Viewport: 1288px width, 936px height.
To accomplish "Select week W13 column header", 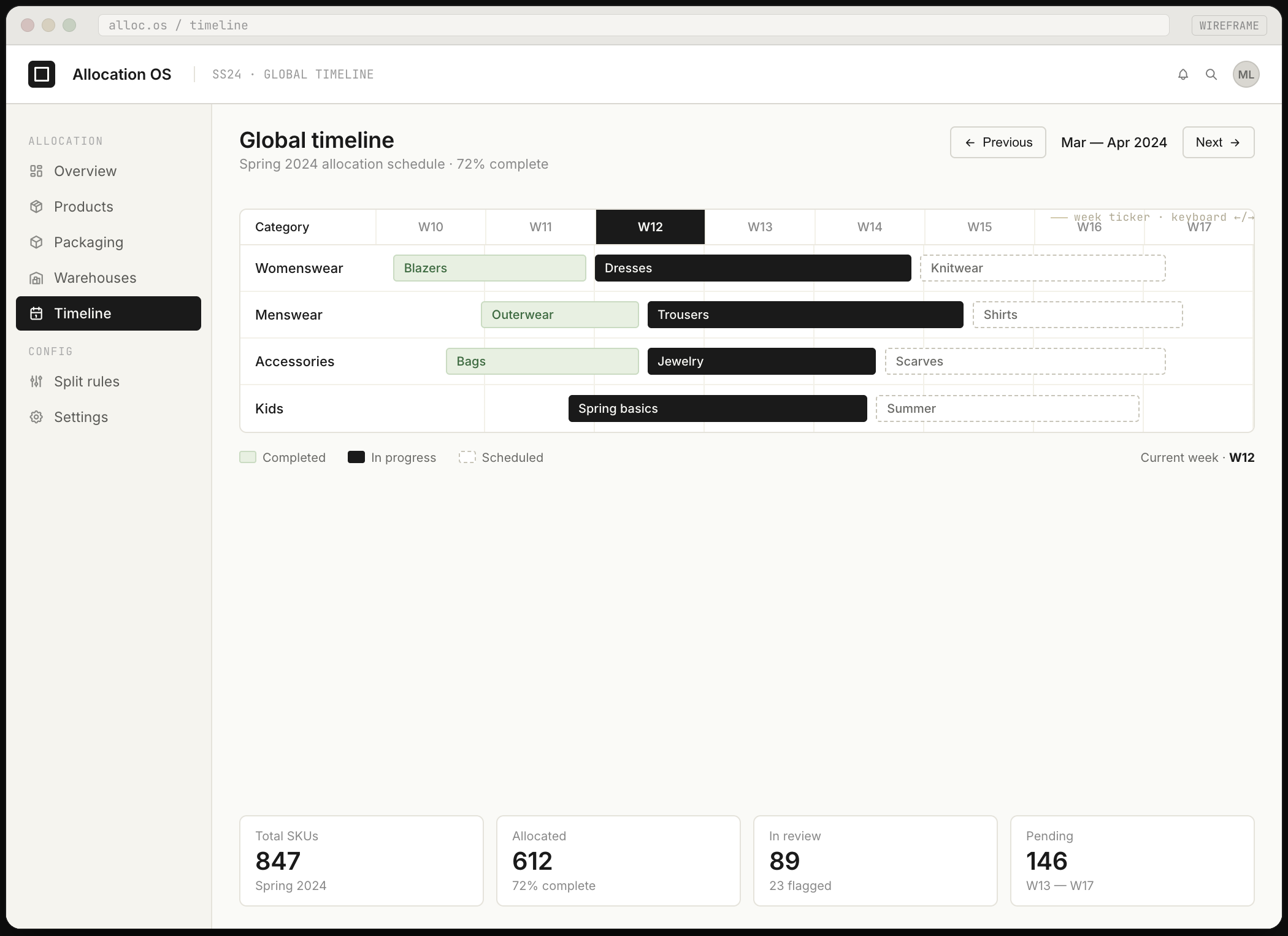I will point(760,227).
